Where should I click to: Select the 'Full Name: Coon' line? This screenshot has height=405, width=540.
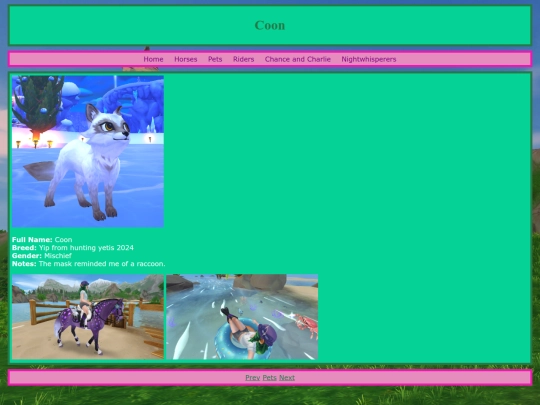coord(42,239)
